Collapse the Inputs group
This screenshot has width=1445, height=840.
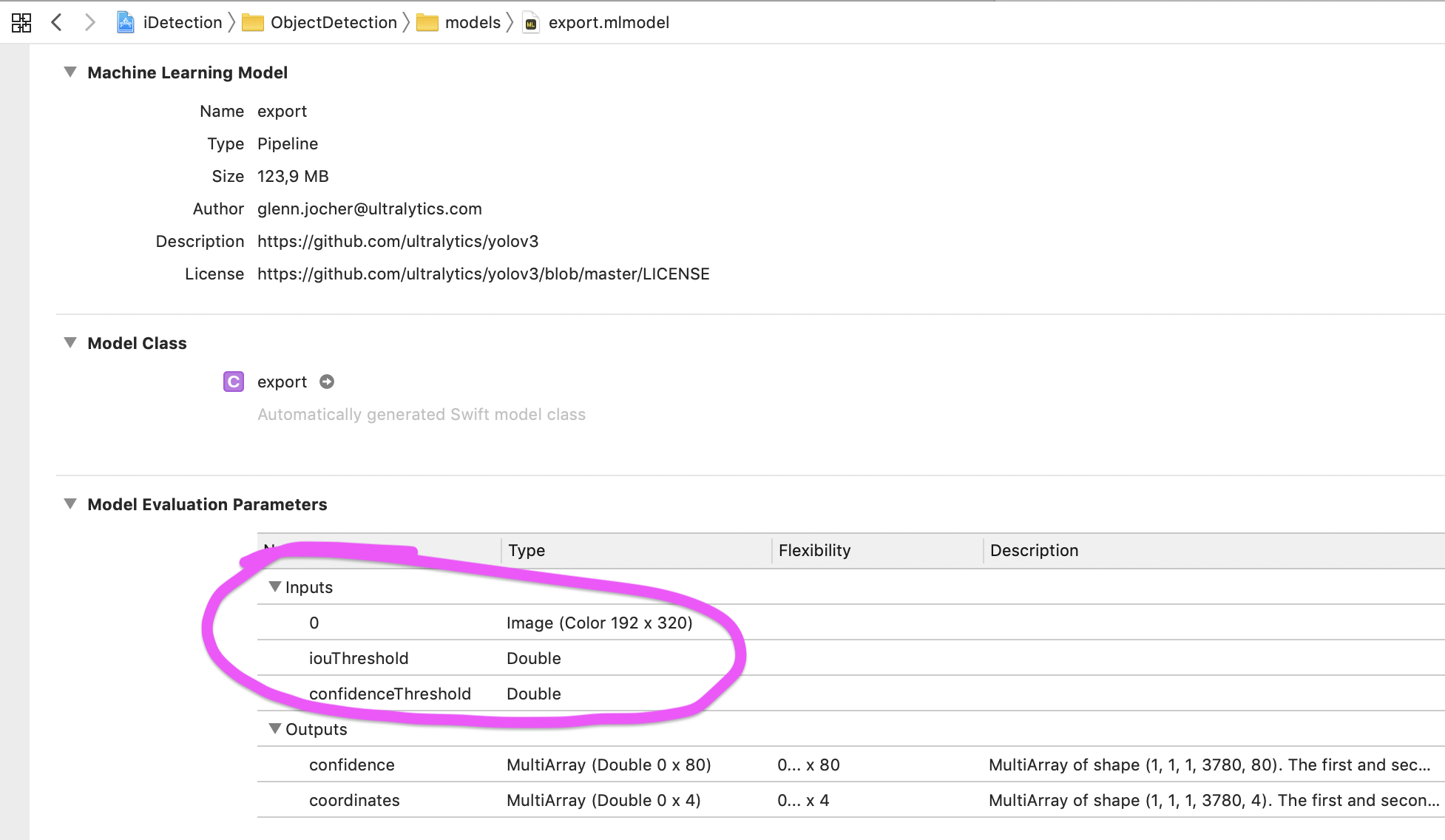click(275, 586)
